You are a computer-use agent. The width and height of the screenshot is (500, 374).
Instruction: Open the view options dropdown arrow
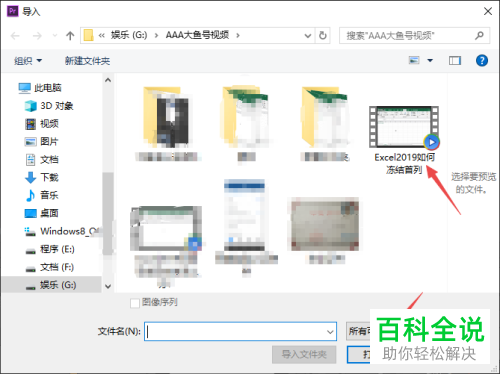(x=430, y=60)
